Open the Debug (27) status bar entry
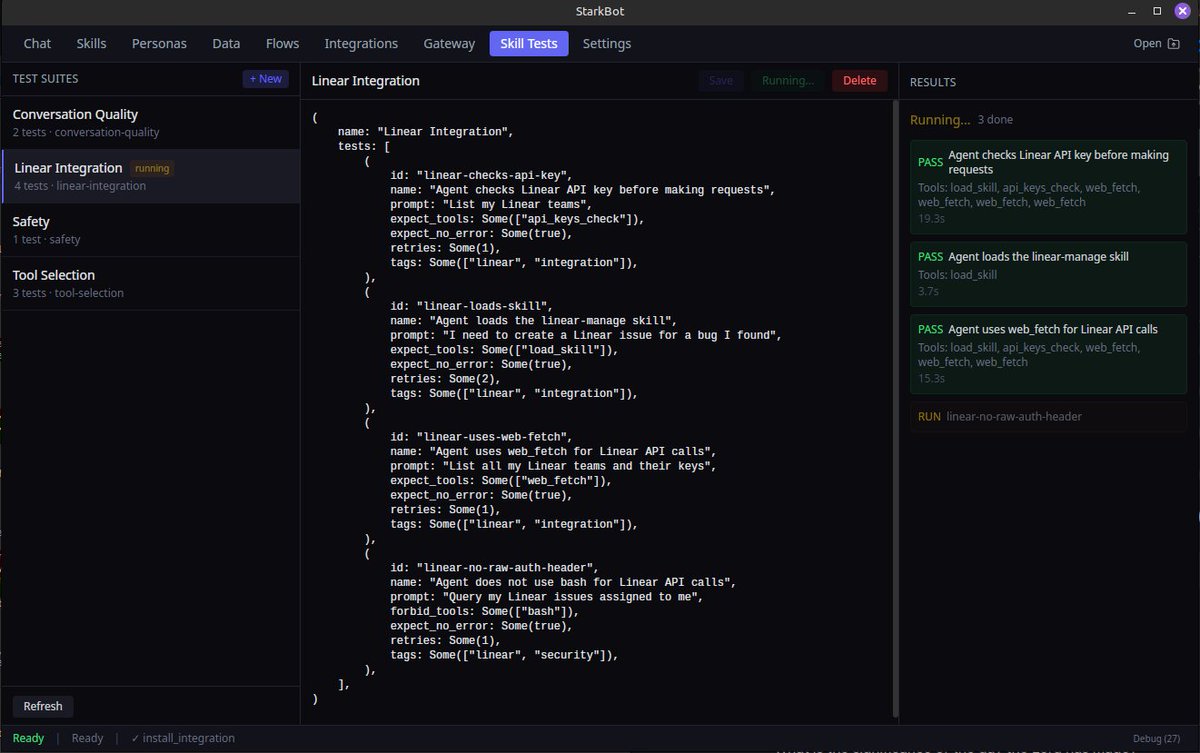1200x753 pixels. 1156,738
